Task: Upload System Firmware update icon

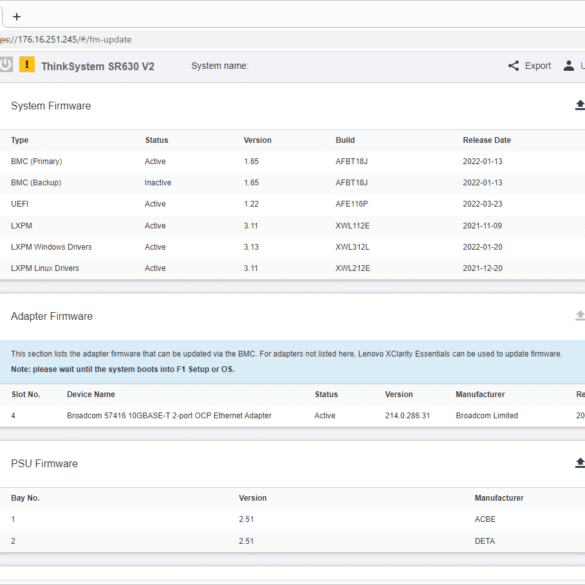Action: pyautogui.click(x=579, y=105)
